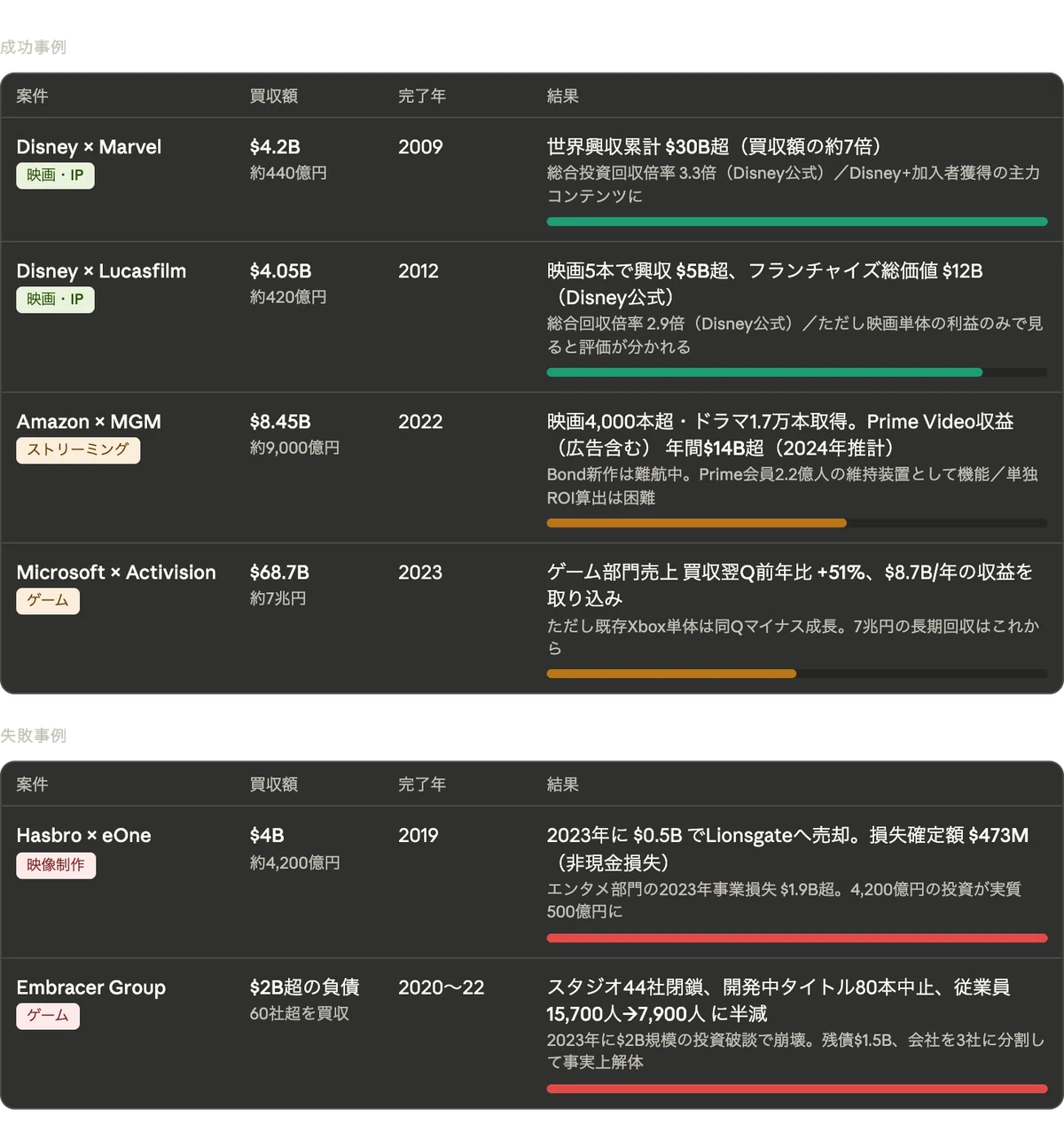Click the $4B acquisition amount
The width and height of the screenshot is (1064, 1139).
pyautogui.click(x=267, y=836)
